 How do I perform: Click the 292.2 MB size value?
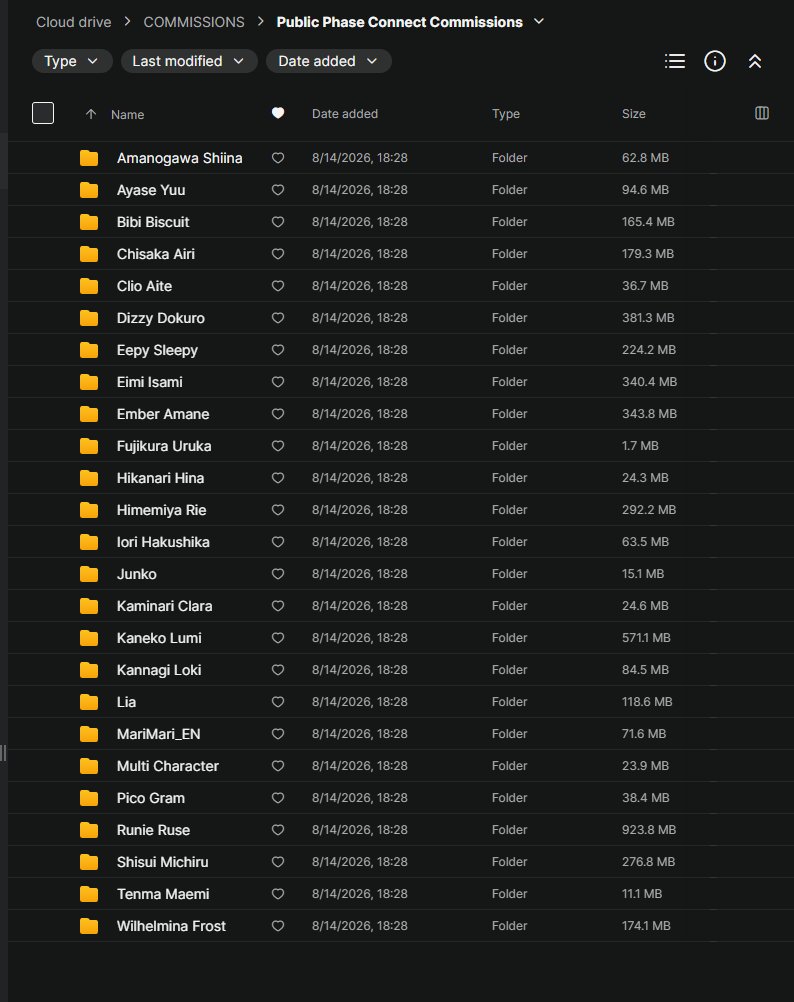[x=648, y=509]
